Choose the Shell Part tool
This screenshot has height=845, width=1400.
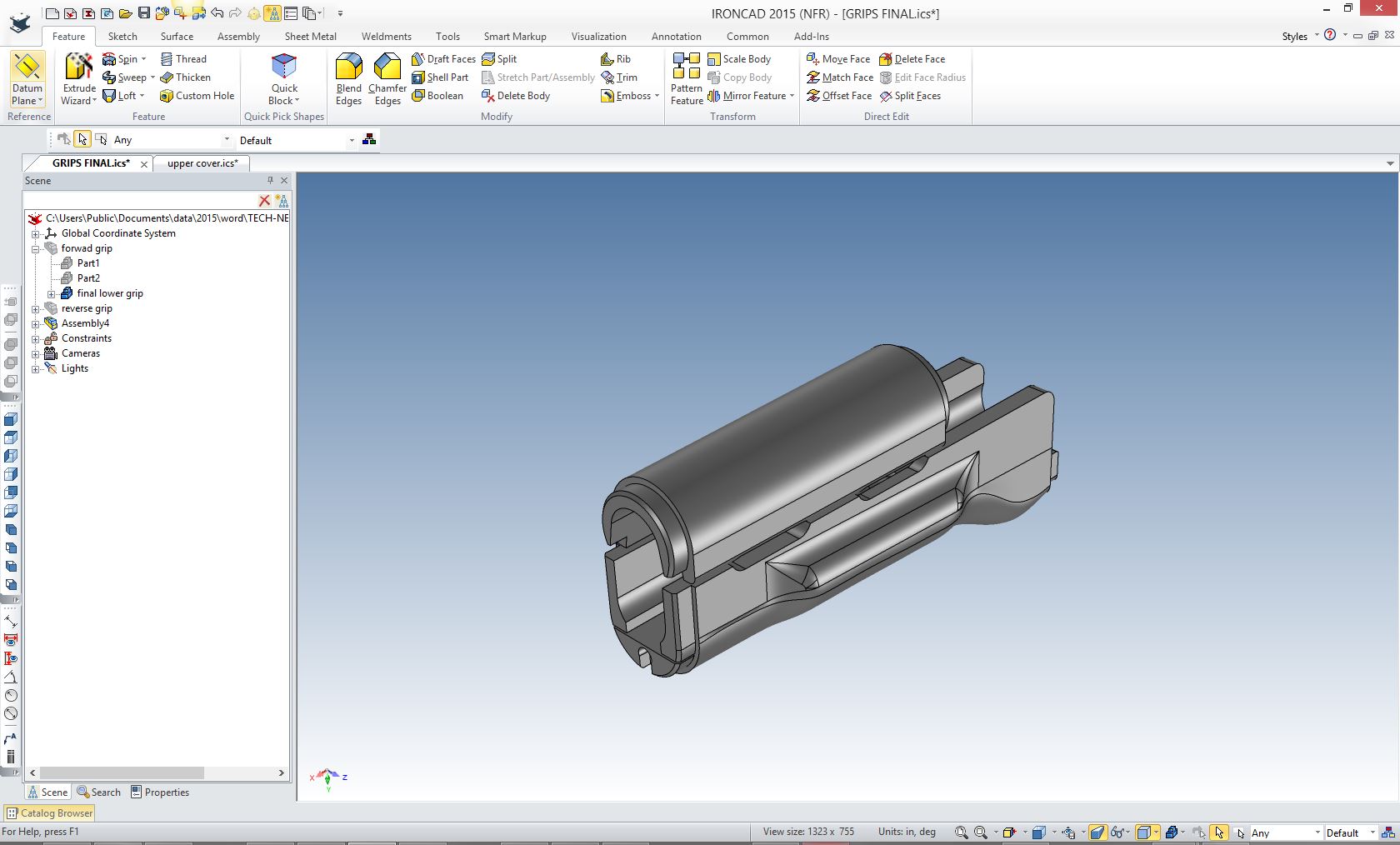pyautogui.click(x=440, y=77)
